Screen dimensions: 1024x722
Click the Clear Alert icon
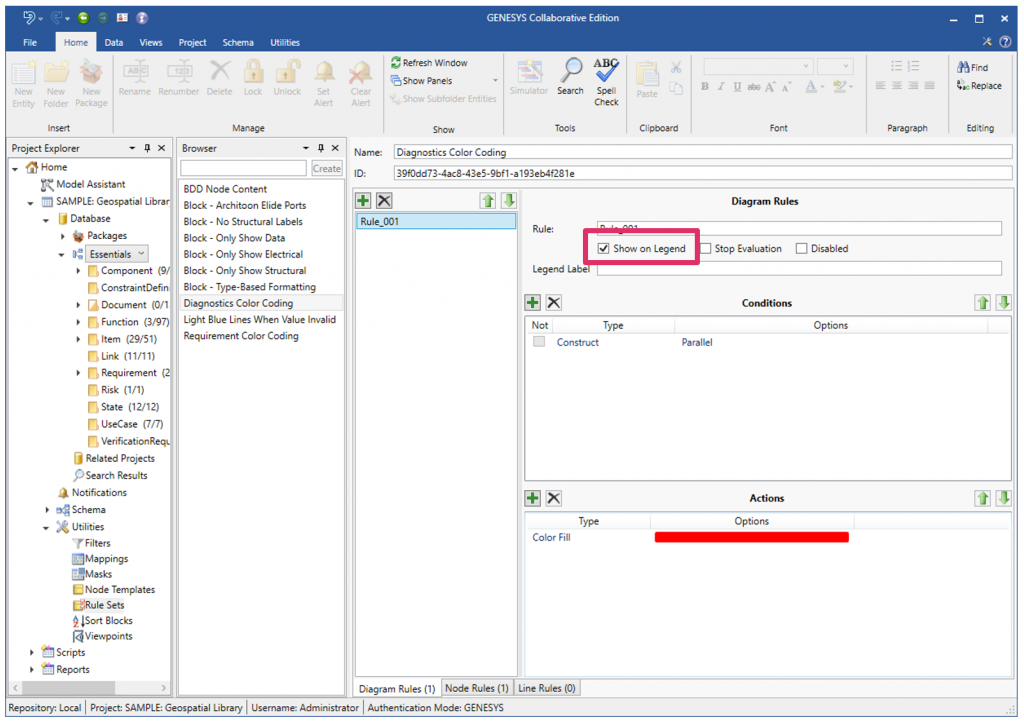pos(360,73)
